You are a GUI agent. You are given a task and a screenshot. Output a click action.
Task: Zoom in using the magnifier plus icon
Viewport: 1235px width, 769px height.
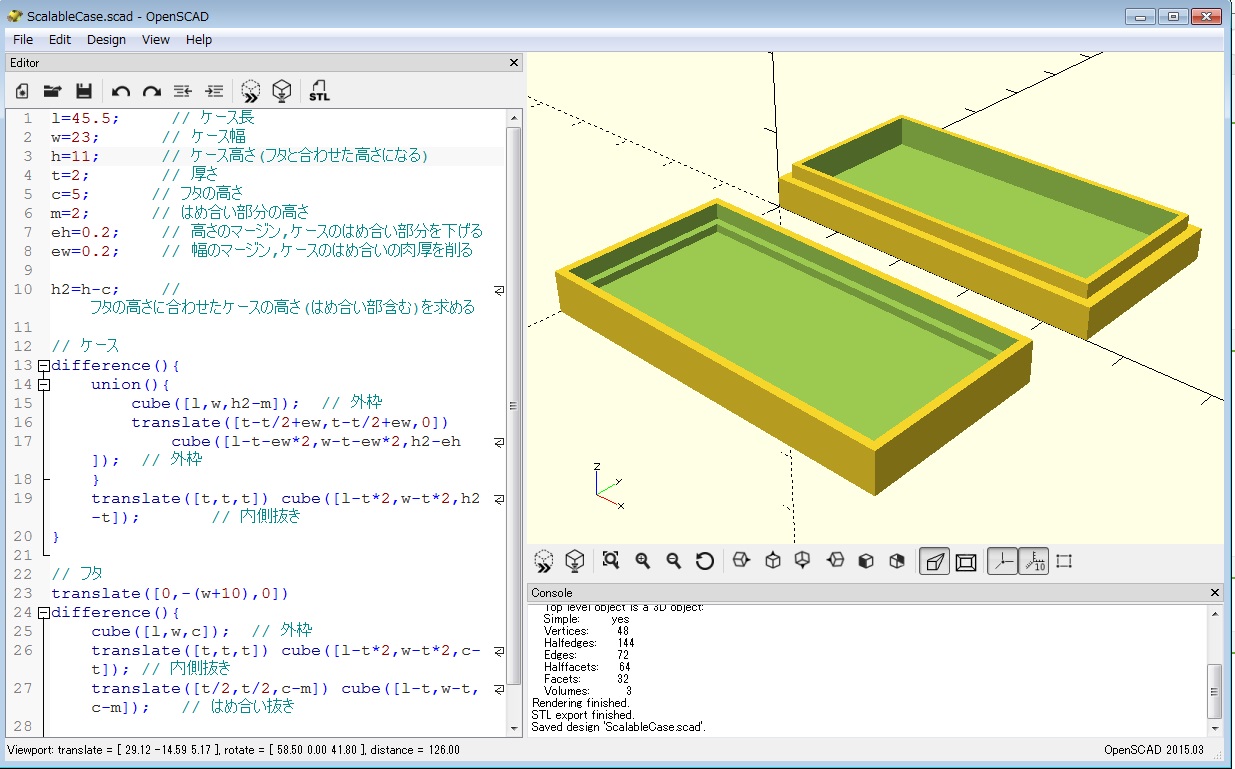pos(642,561)
